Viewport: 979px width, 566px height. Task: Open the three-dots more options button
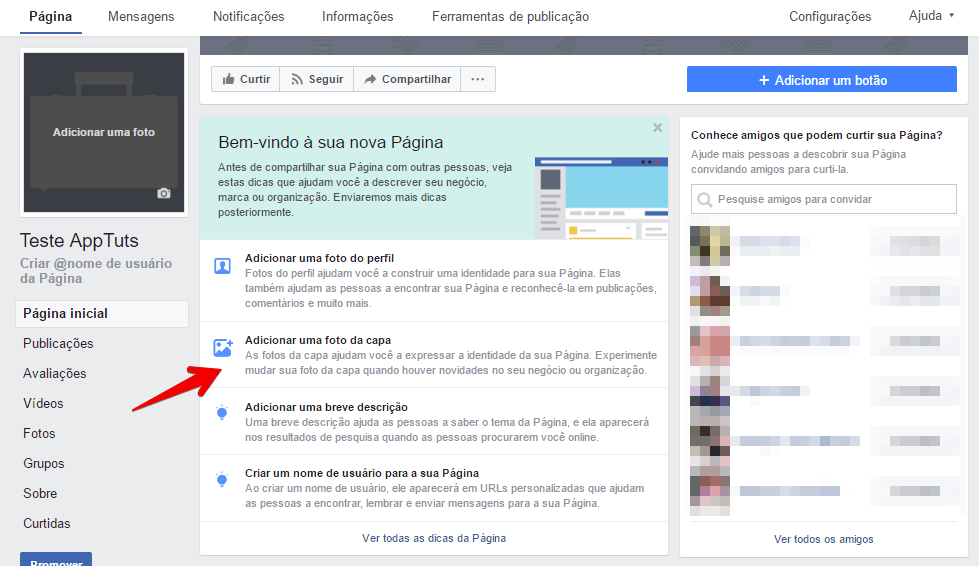pos(478,79)
